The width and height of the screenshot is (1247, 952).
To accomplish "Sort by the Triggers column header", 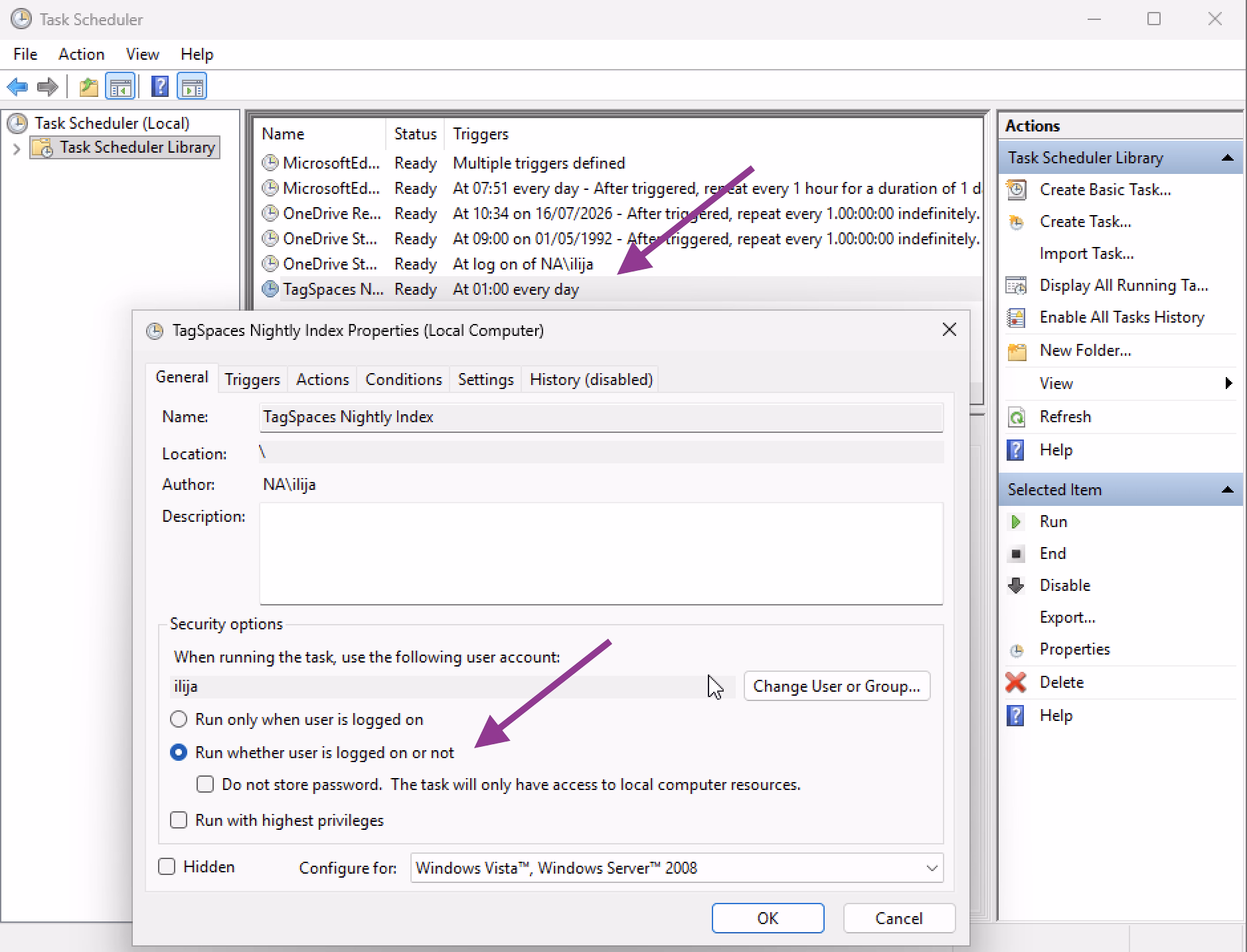I will click(714, 134).
